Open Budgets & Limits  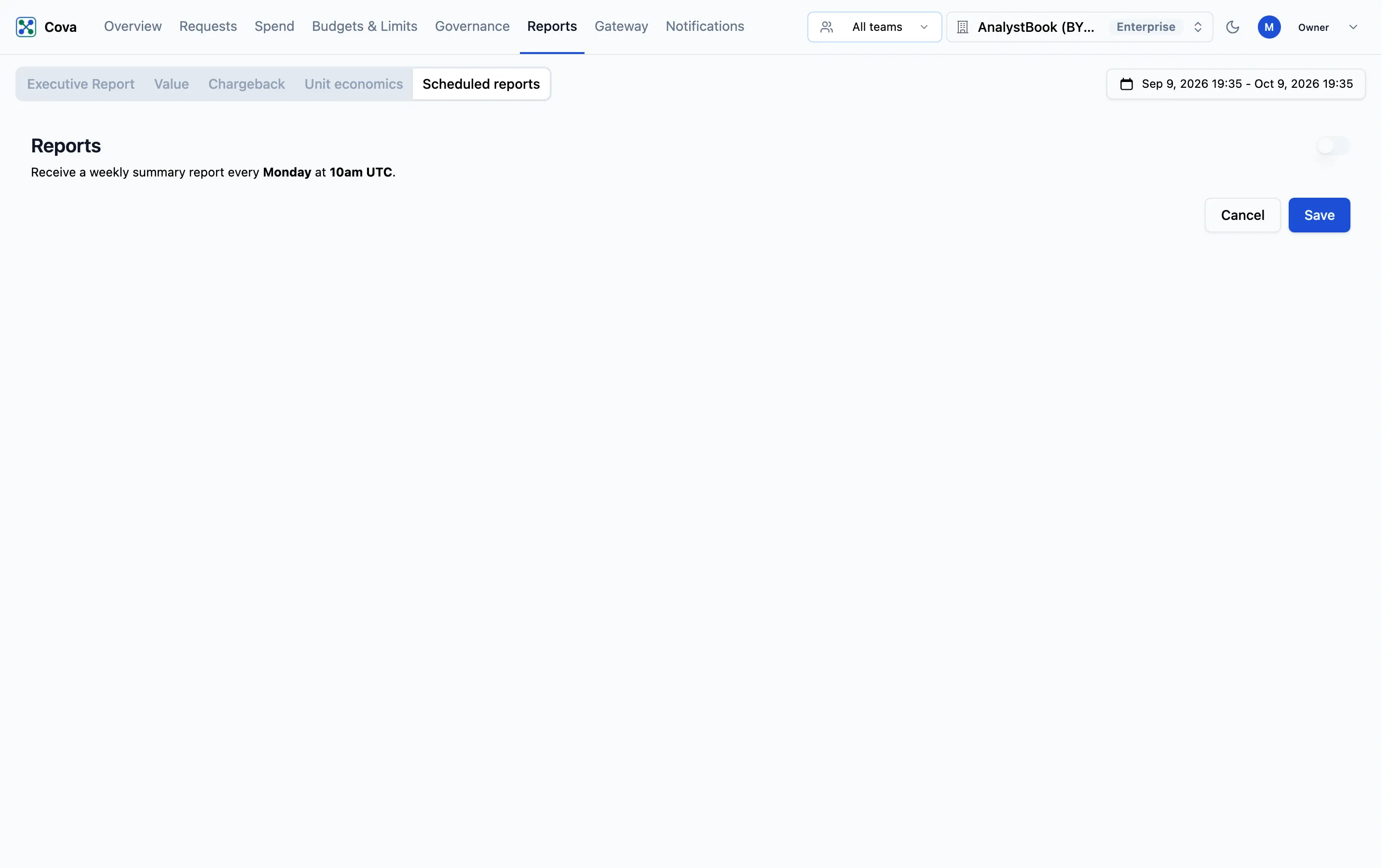point(365,27)
